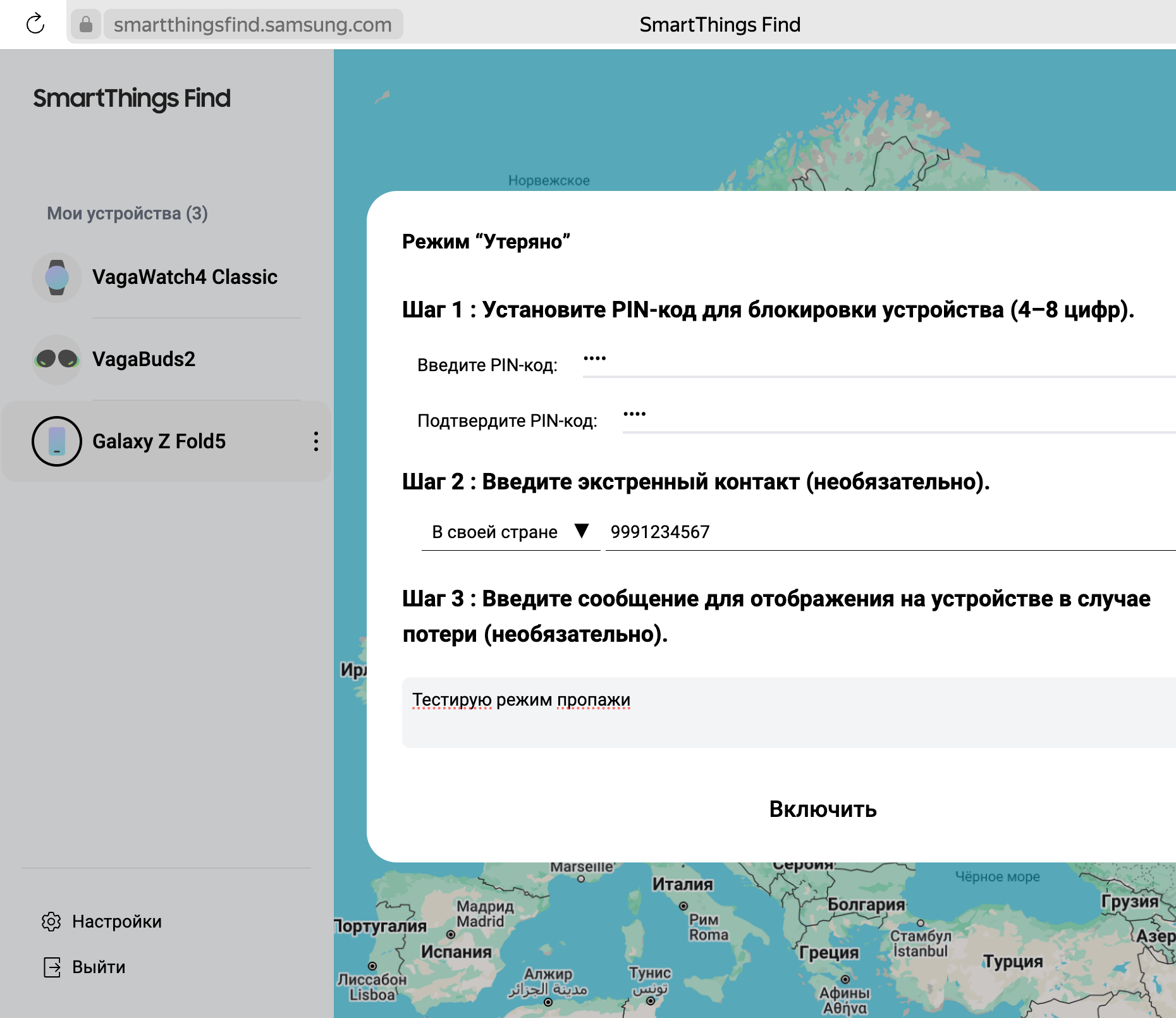
Task: Click the Рим Roma city marker
Action: point(683,906)
